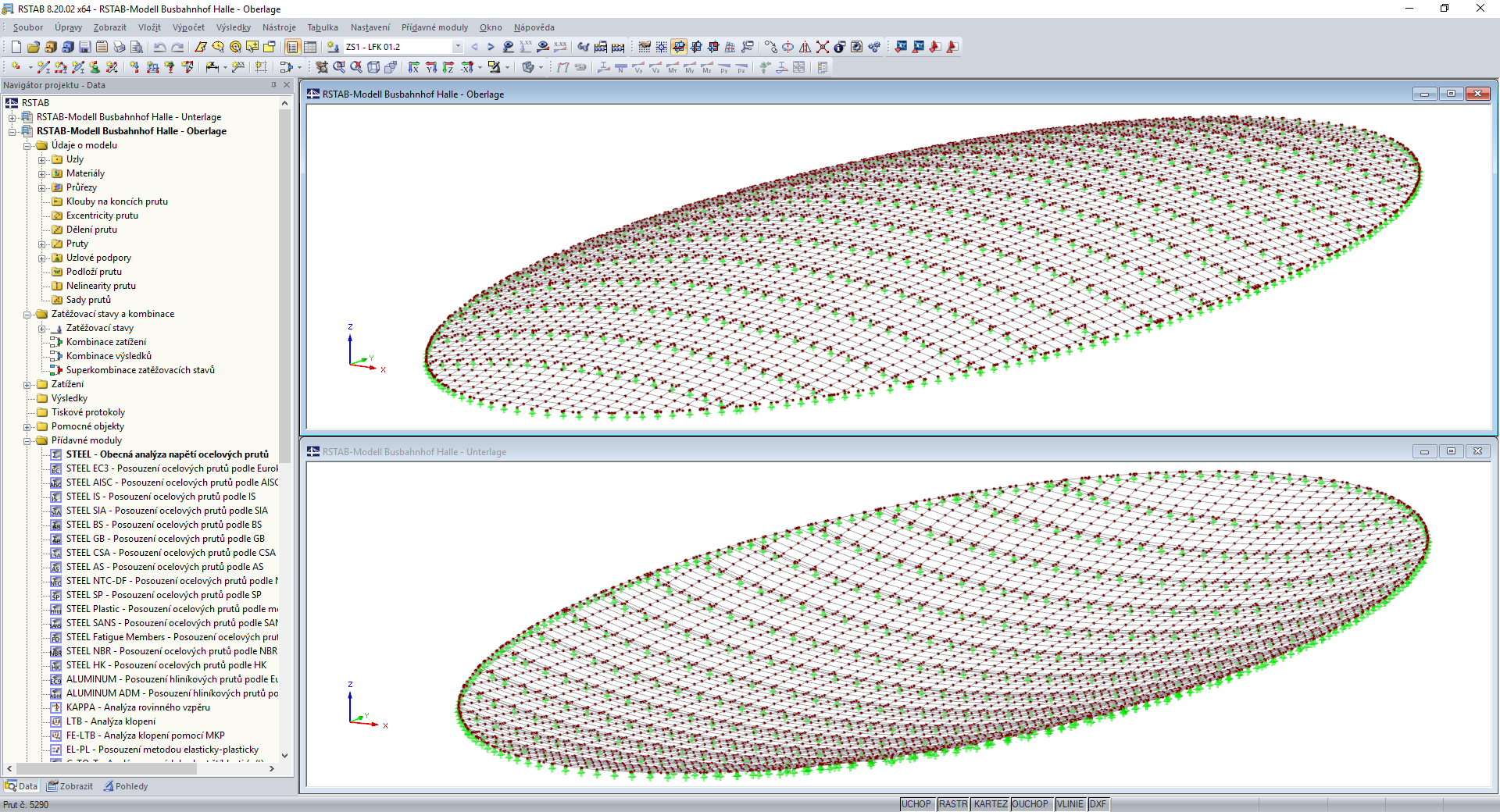Click the navigator horizontal scrollbar thumb
The image size is (1500, 812).
(x=106, y=768)
